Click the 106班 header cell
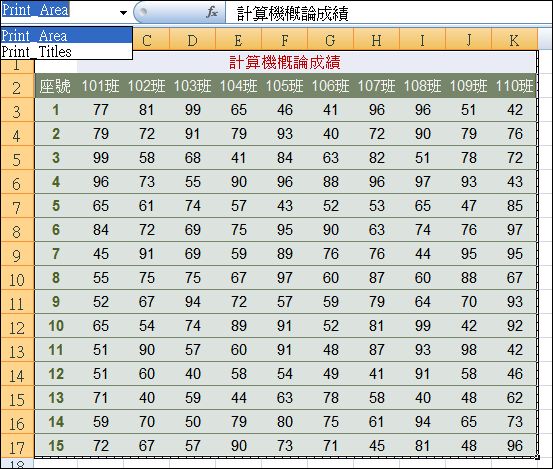This screenshot has width=553, height=469. pos(330,86)
